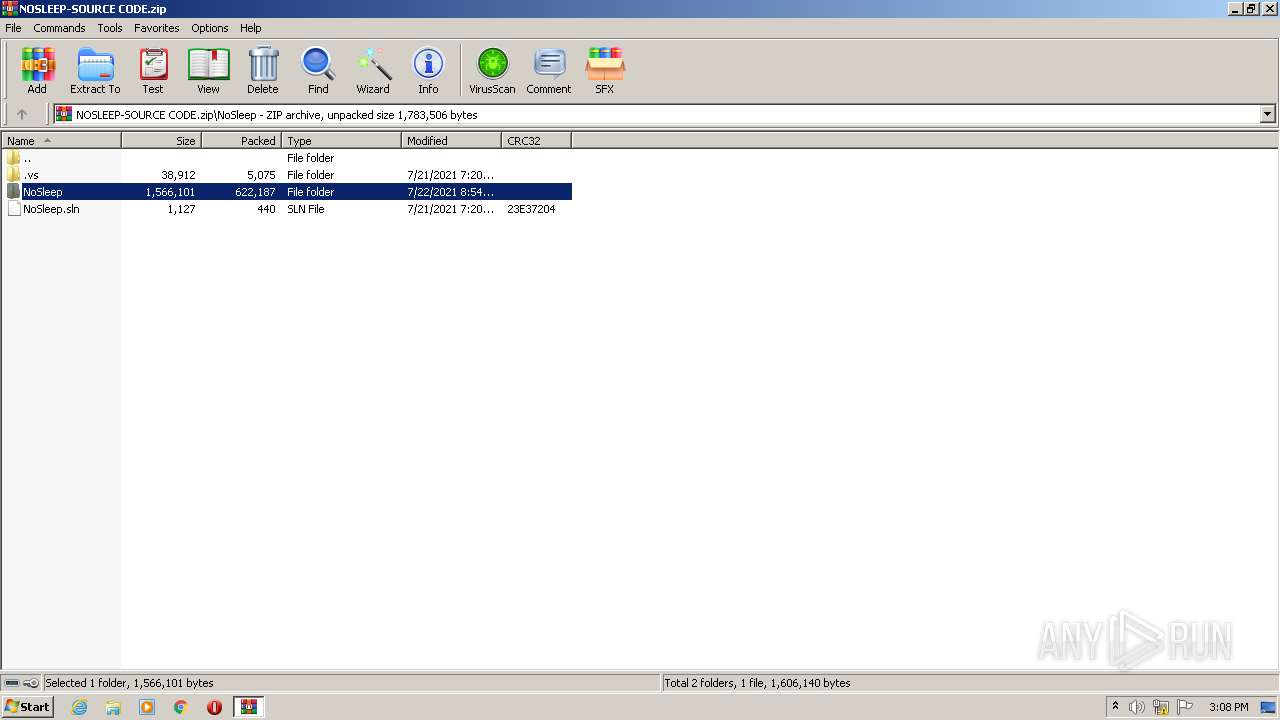Click the Add files toolbar icon
Image resolution: width=1280 pixels, height=720 pixels.
(37, 70)
